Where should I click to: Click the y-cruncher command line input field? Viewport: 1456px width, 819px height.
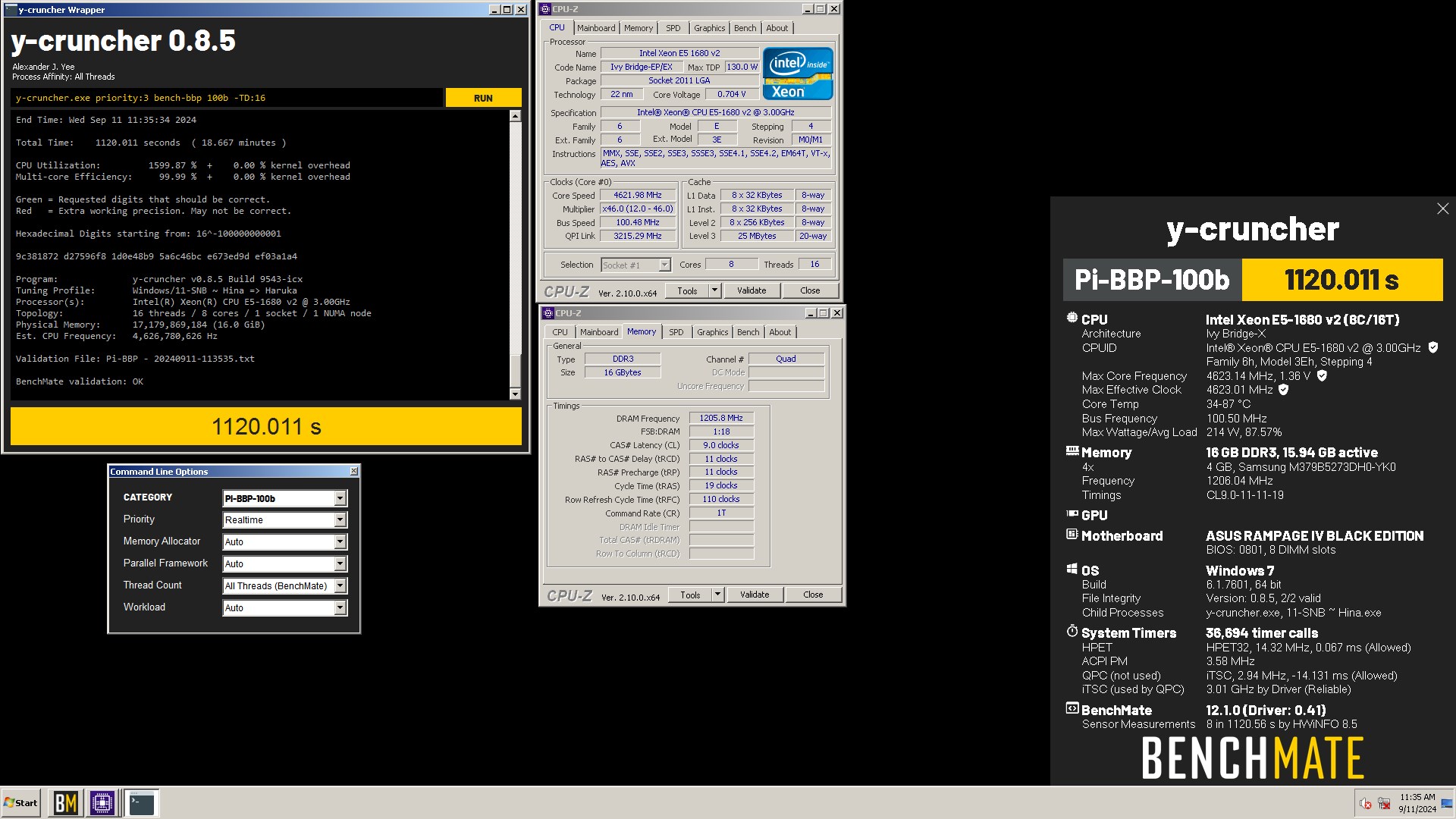(226, 98)
